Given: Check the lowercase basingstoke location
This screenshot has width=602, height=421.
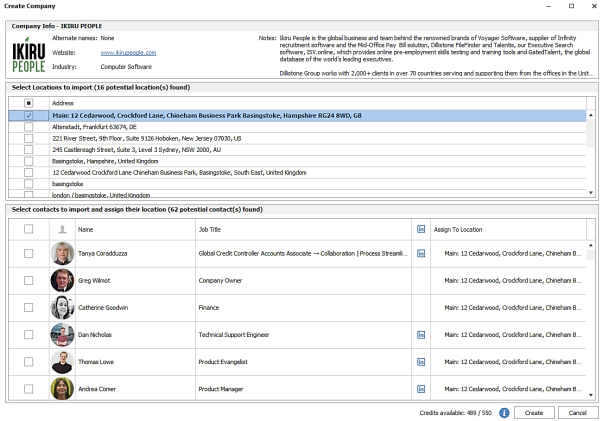Looking at the screenshot, I should [x=28, y=184].
